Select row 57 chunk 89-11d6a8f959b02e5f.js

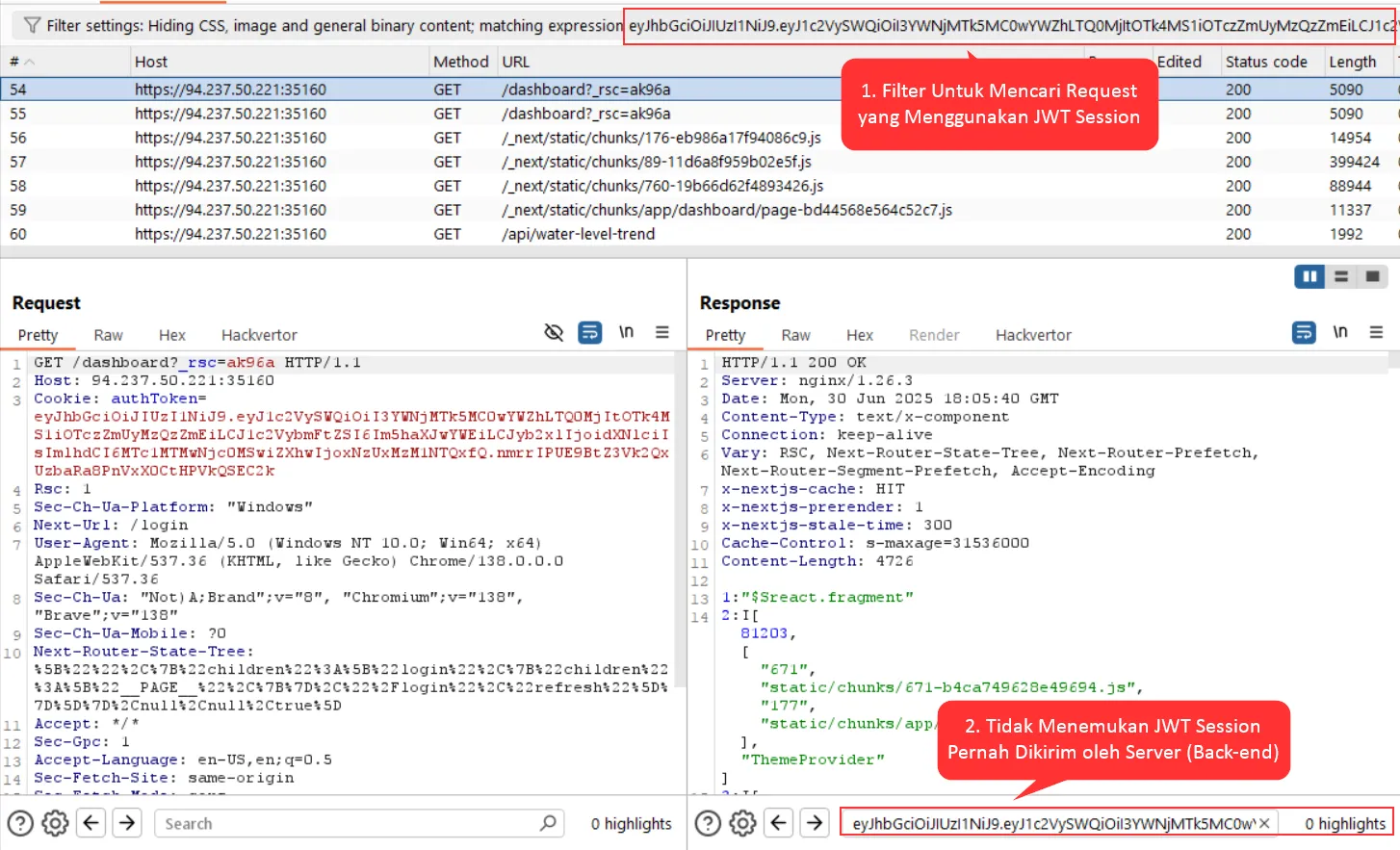(700, 162)
